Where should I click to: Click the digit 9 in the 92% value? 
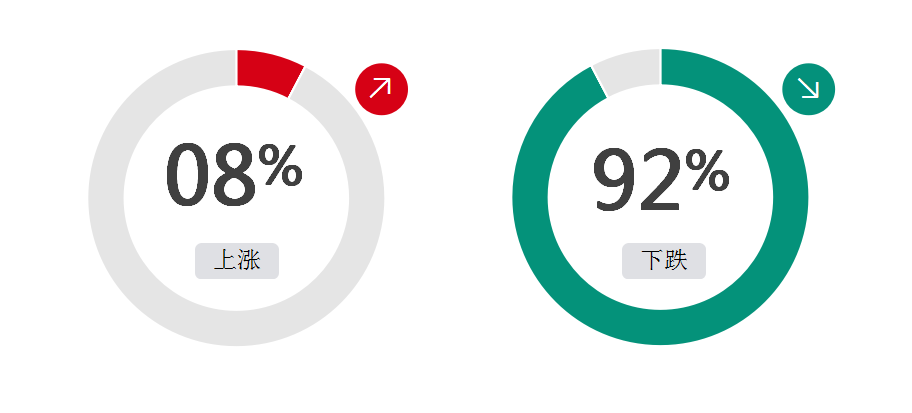(x=614, y=179)
